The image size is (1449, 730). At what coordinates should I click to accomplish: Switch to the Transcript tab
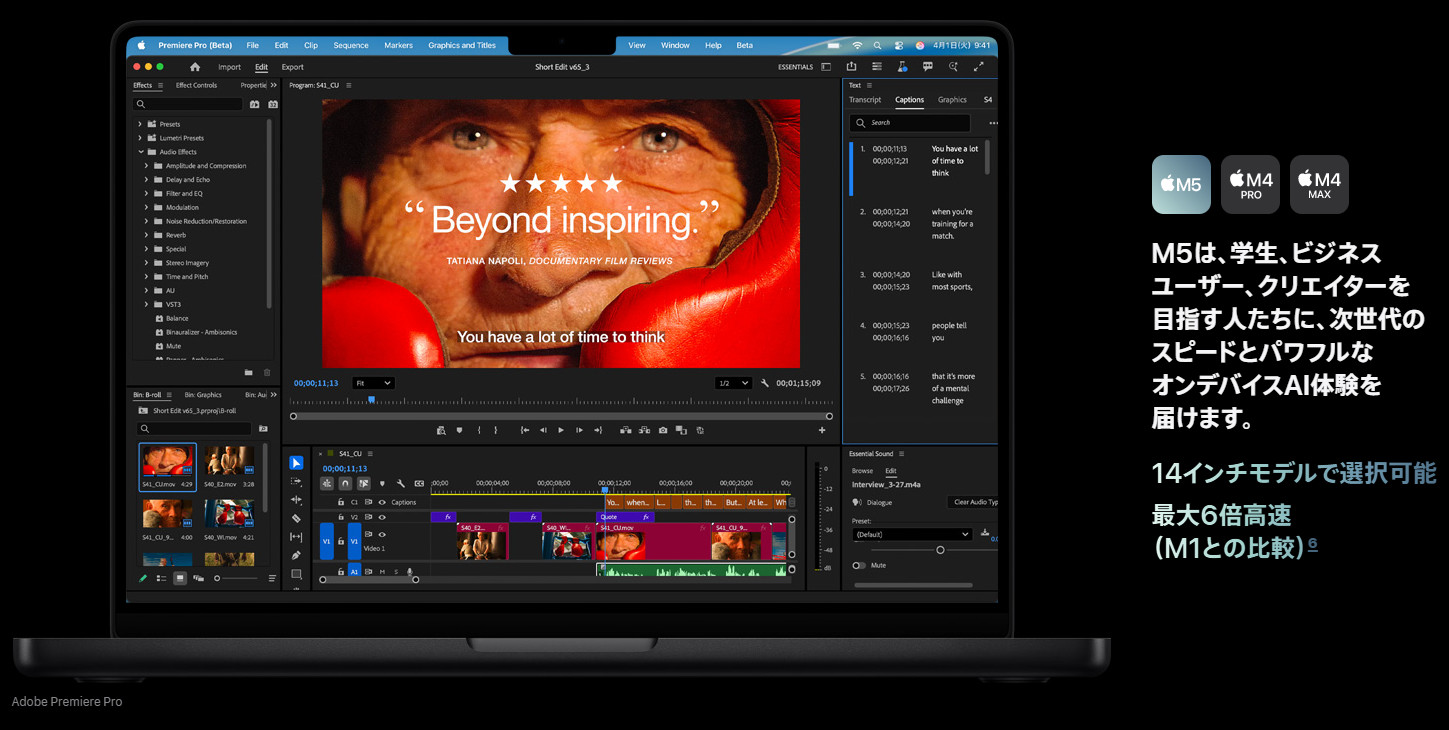click(865, 100)
